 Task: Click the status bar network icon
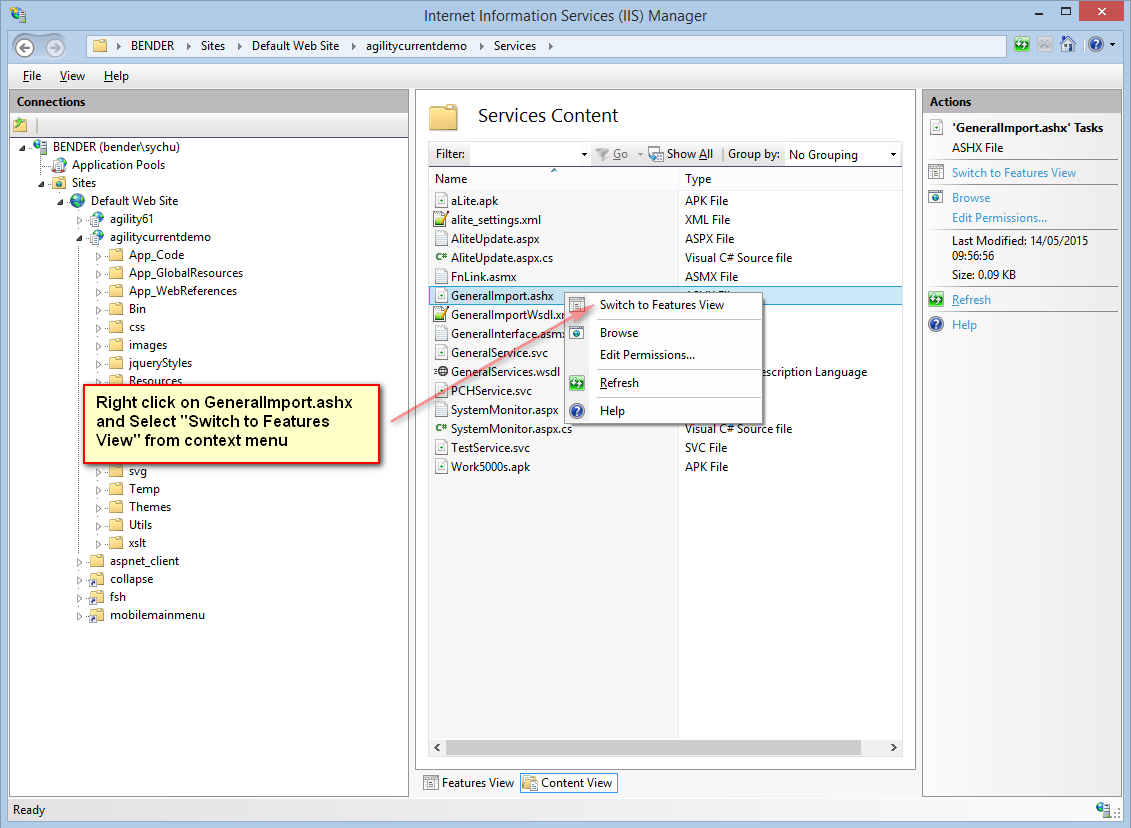(1104, 809)
